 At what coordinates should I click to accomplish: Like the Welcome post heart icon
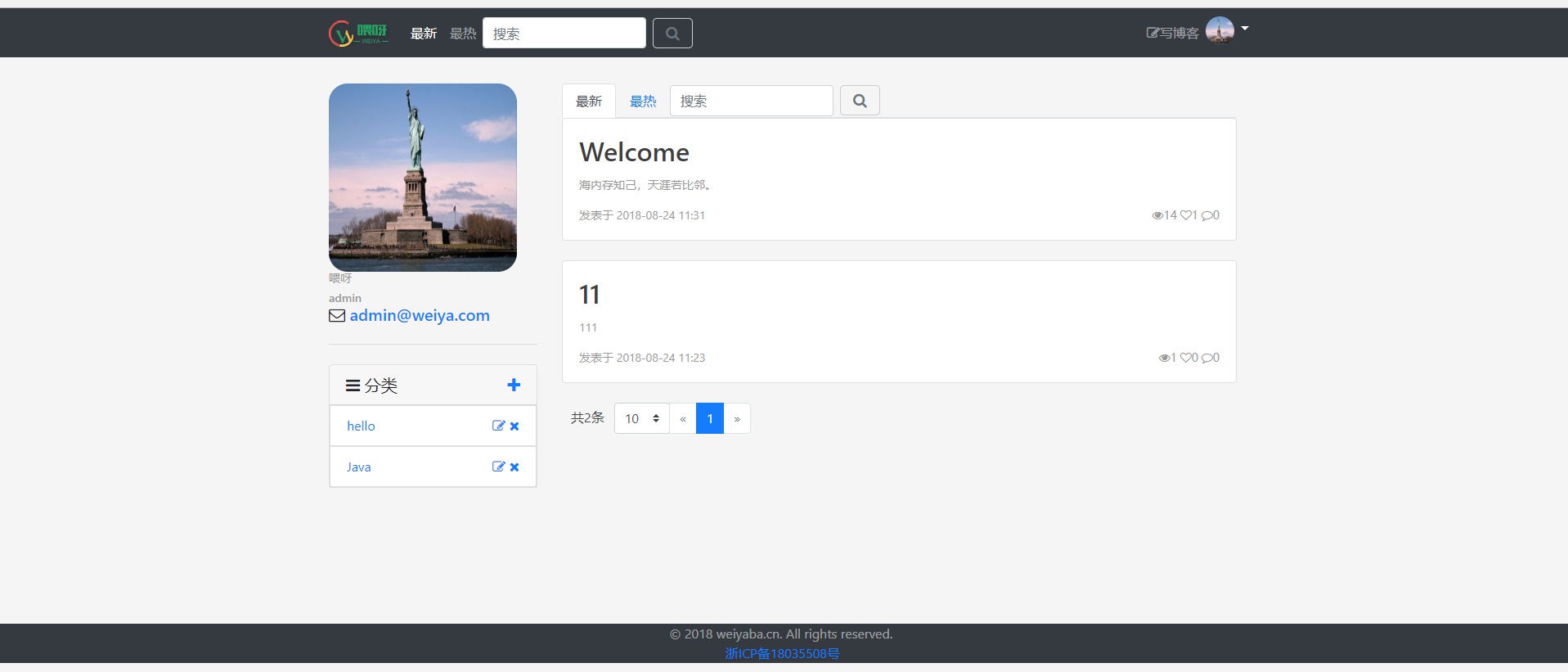(1185, 215)
